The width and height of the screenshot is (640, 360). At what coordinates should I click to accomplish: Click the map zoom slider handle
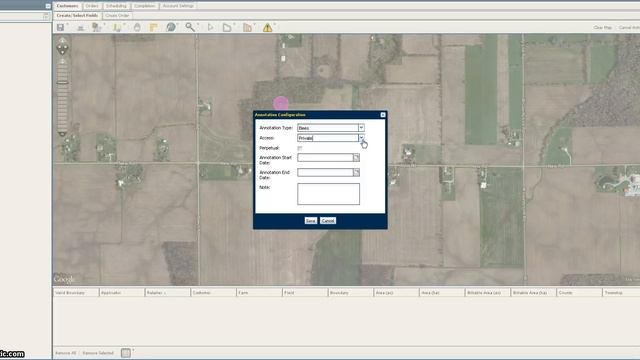tap(62, 82)
